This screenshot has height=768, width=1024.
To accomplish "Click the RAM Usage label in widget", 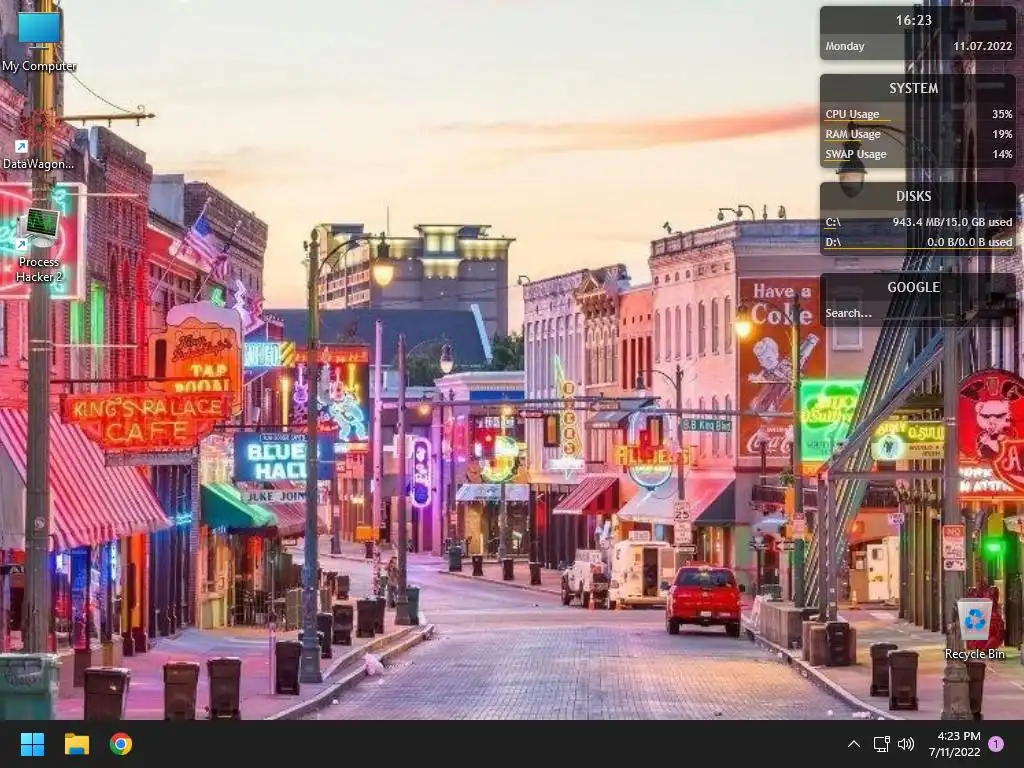I will pyautogui.click(x=853, y=134).
